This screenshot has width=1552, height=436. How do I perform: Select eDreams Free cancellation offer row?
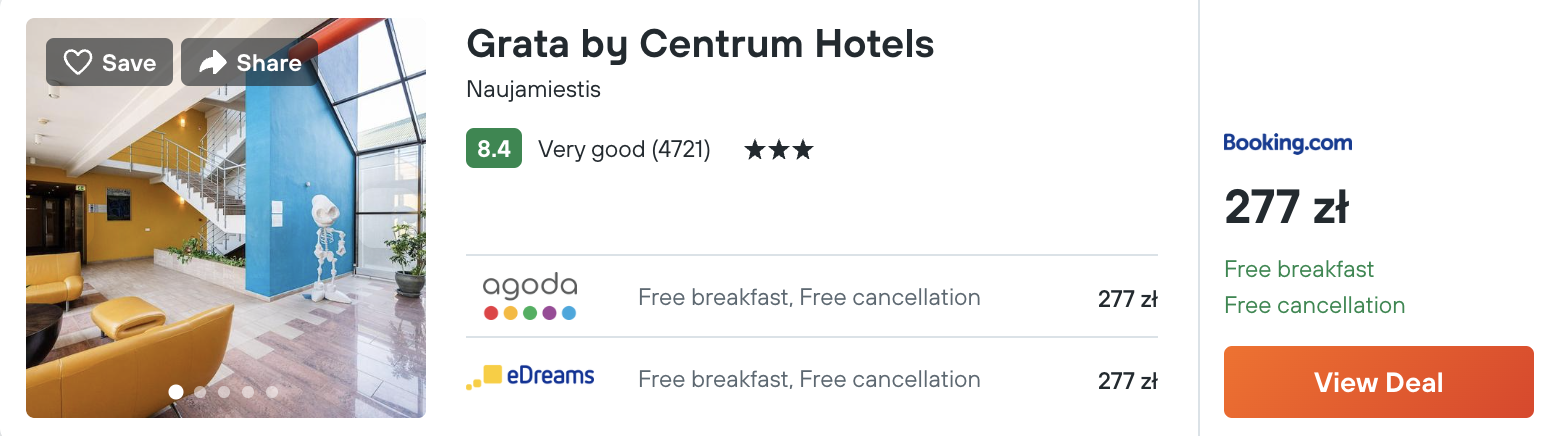tap(808, 379)
